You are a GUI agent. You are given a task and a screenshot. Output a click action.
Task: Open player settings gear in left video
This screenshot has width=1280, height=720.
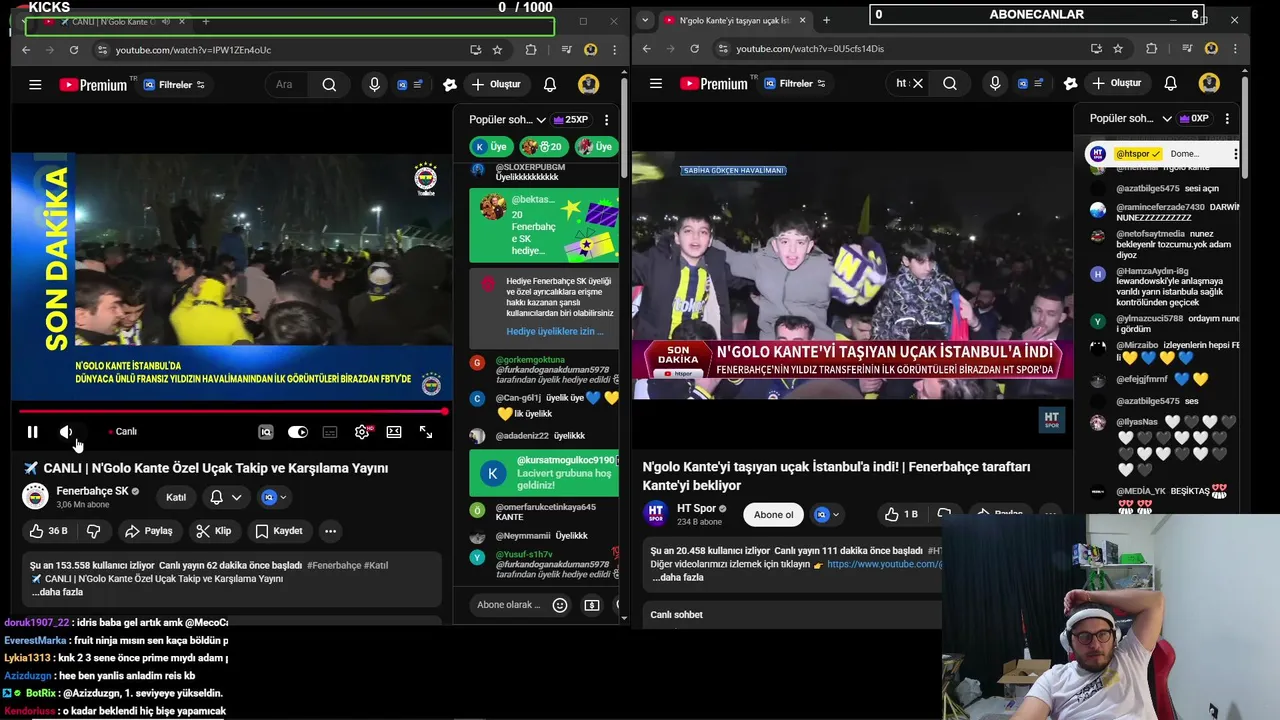(362, 432)
